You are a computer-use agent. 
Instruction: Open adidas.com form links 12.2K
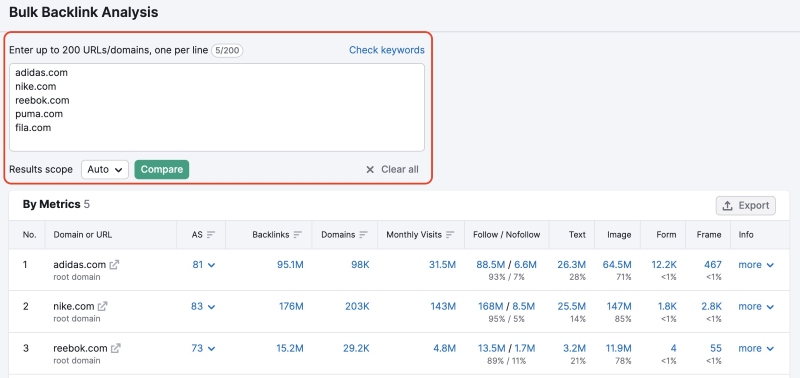664,265
